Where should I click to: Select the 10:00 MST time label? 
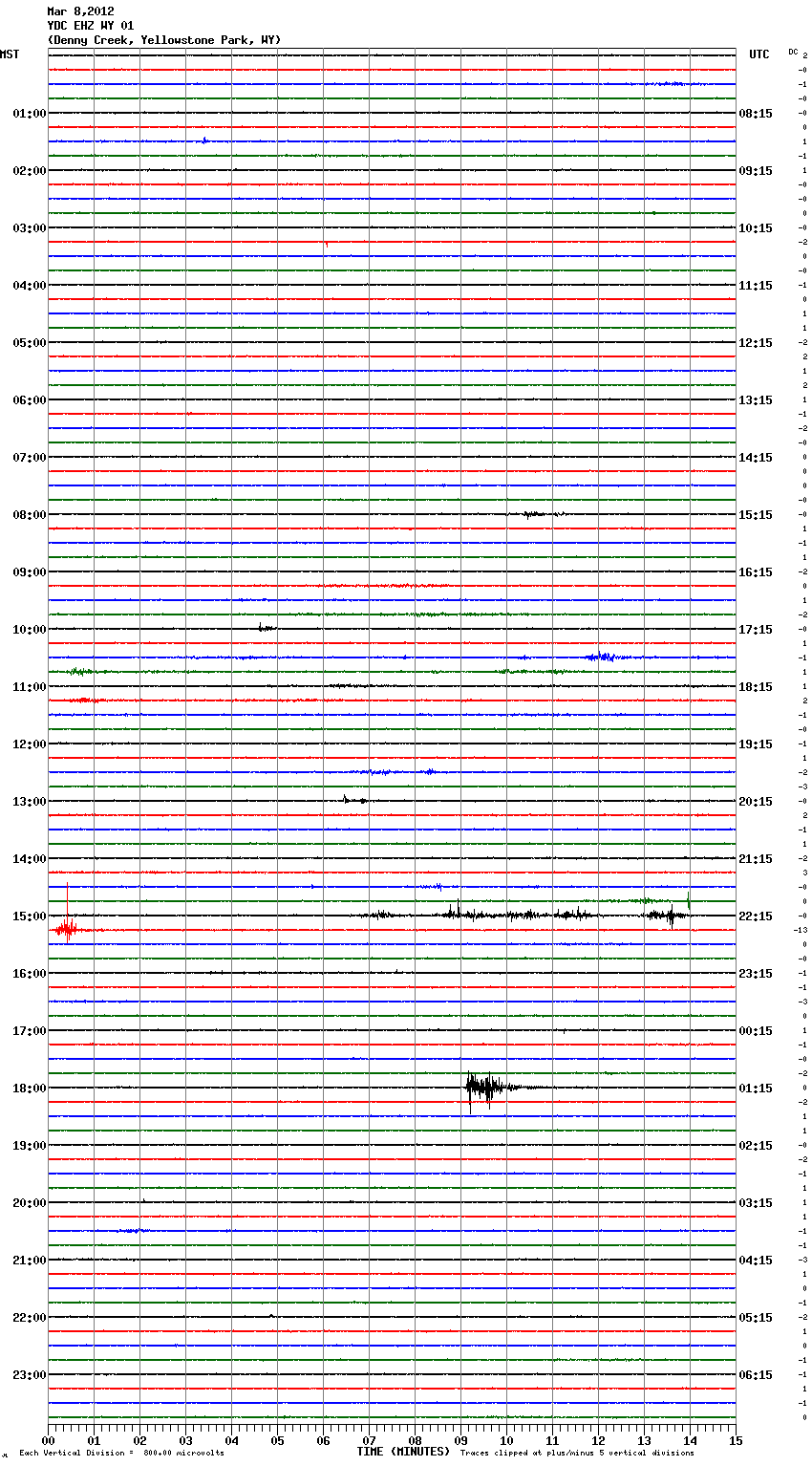(29, 630)
